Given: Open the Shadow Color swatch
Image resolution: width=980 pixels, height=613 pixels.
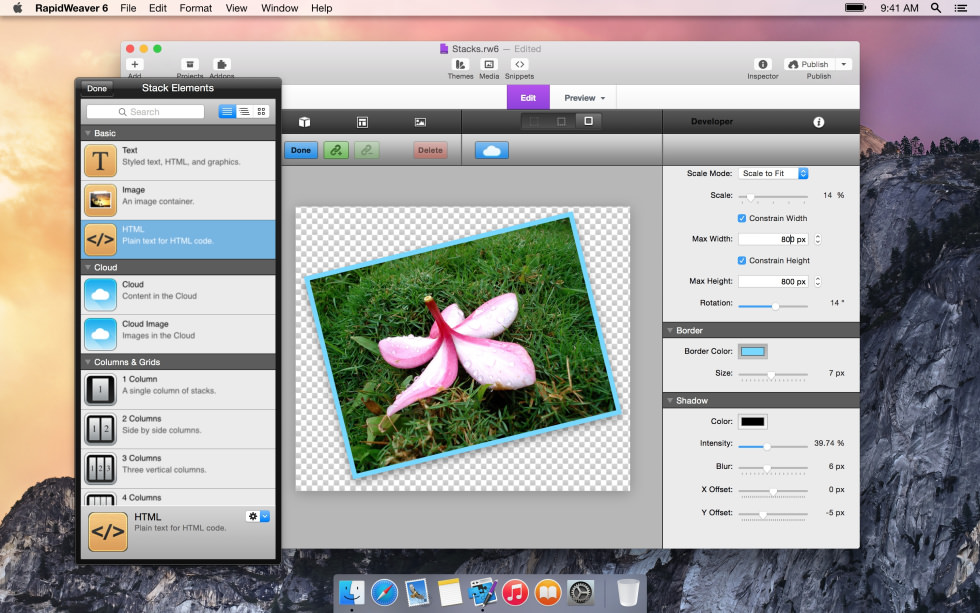Looking at the screenshot, I should point(752,422).
